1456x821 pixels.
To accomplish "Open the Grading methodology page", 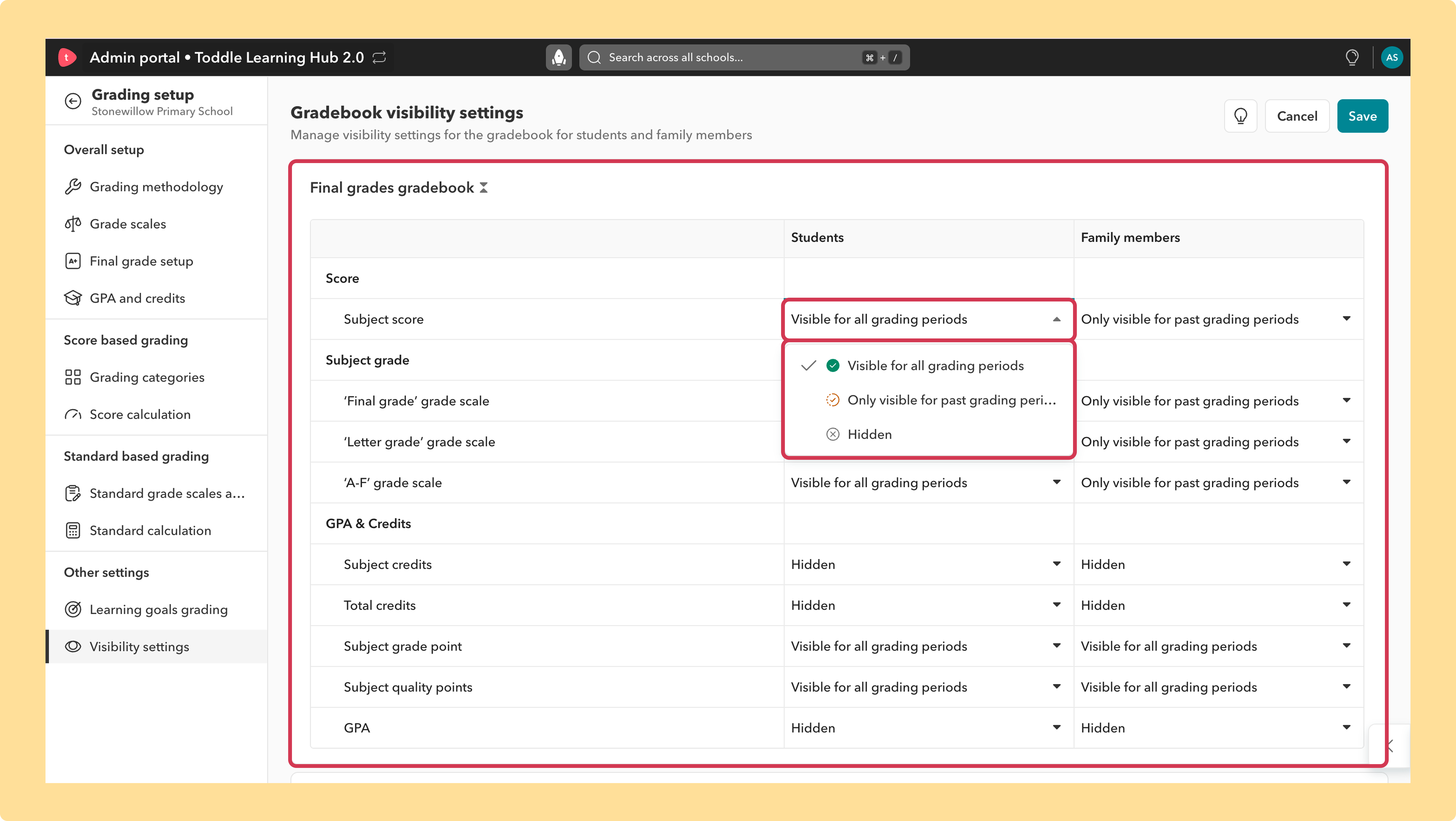I will 156,187.
